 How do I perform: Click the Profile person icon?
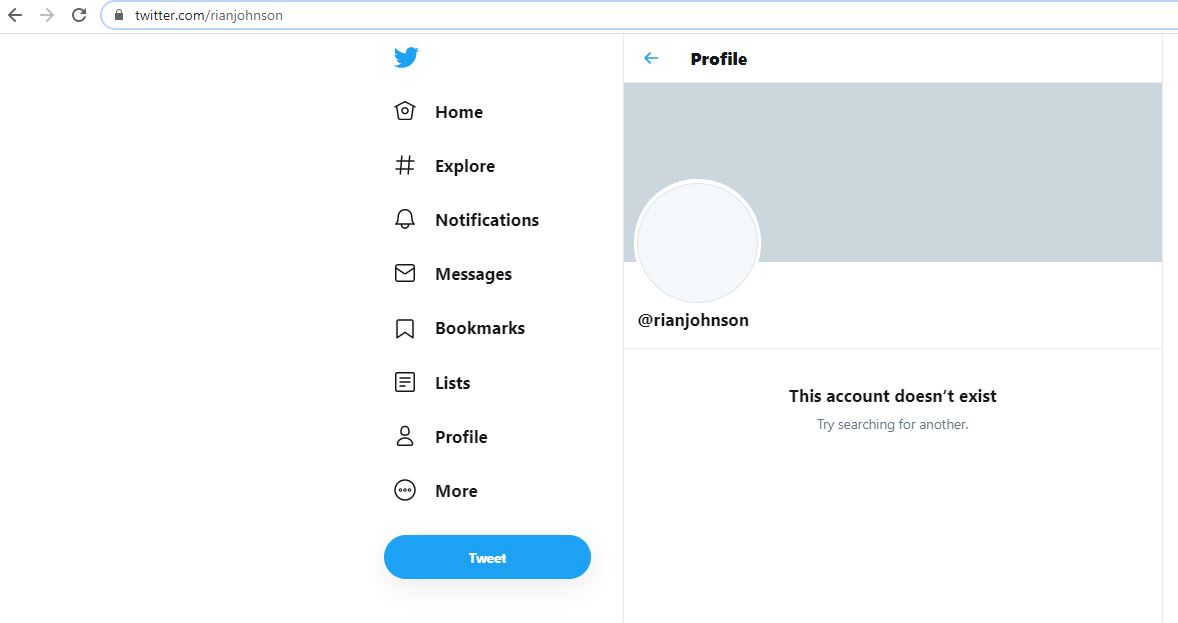point(405,436)
